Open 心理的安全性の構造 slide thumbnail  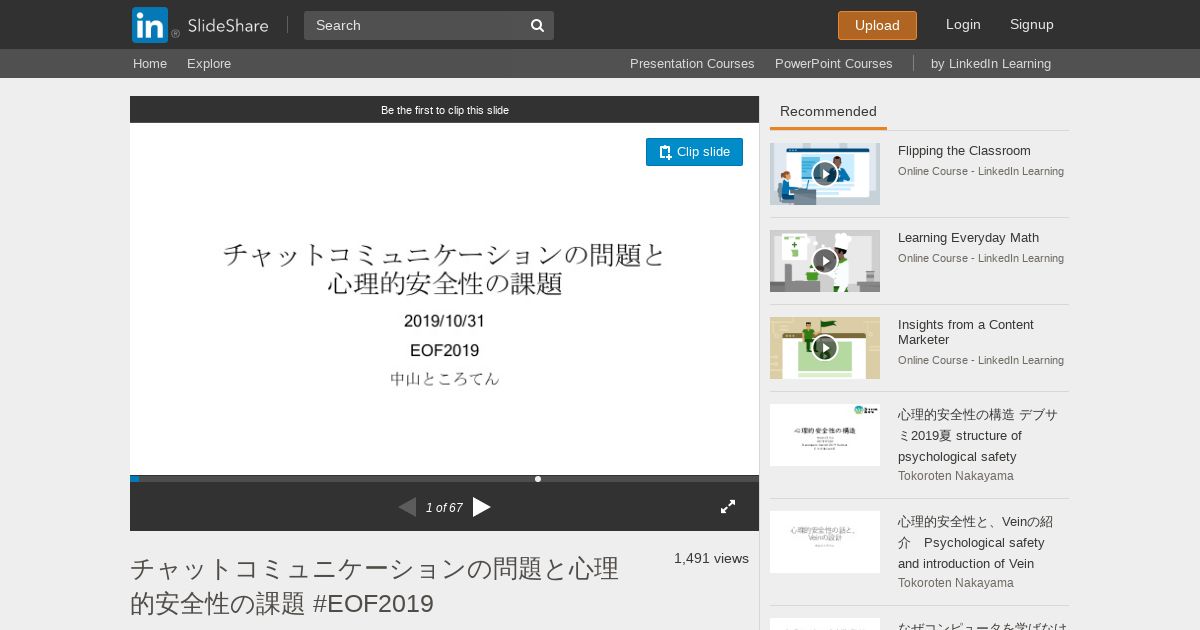(x=825, y=435)
